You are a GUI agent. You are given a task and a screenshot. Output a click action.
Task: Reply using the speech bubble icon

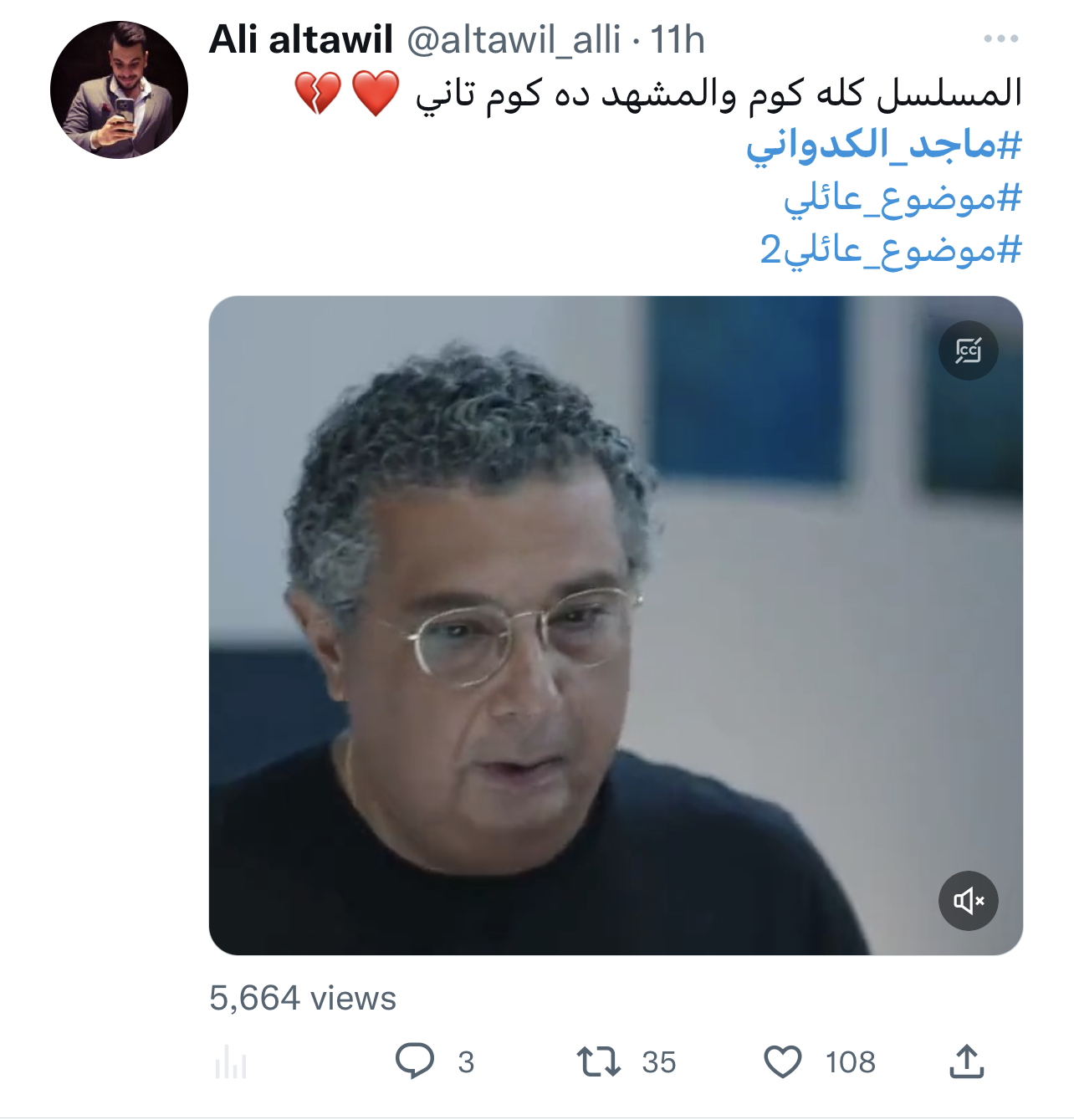click(415, 1061)
